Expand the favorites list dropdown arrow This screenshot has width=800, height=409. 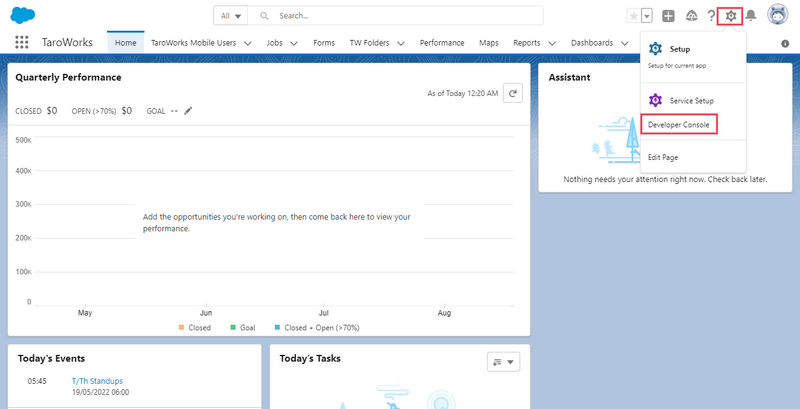[647, 16]
